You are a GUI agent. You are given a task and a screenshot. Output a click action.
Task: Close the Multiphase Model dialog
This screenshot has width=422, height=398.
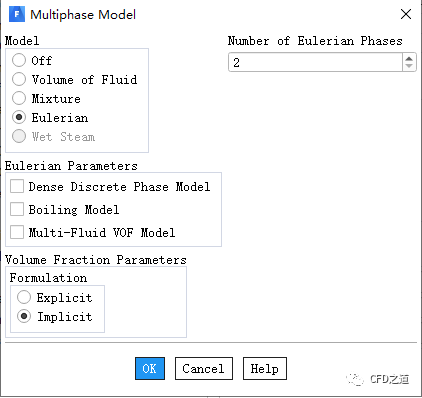(x=406, y=14)
